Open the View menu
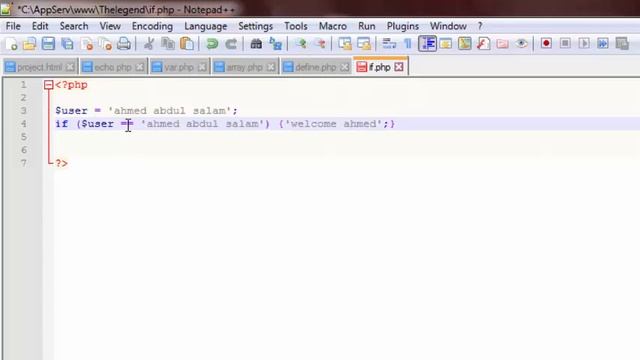640x360 pixels. point(110,26)
